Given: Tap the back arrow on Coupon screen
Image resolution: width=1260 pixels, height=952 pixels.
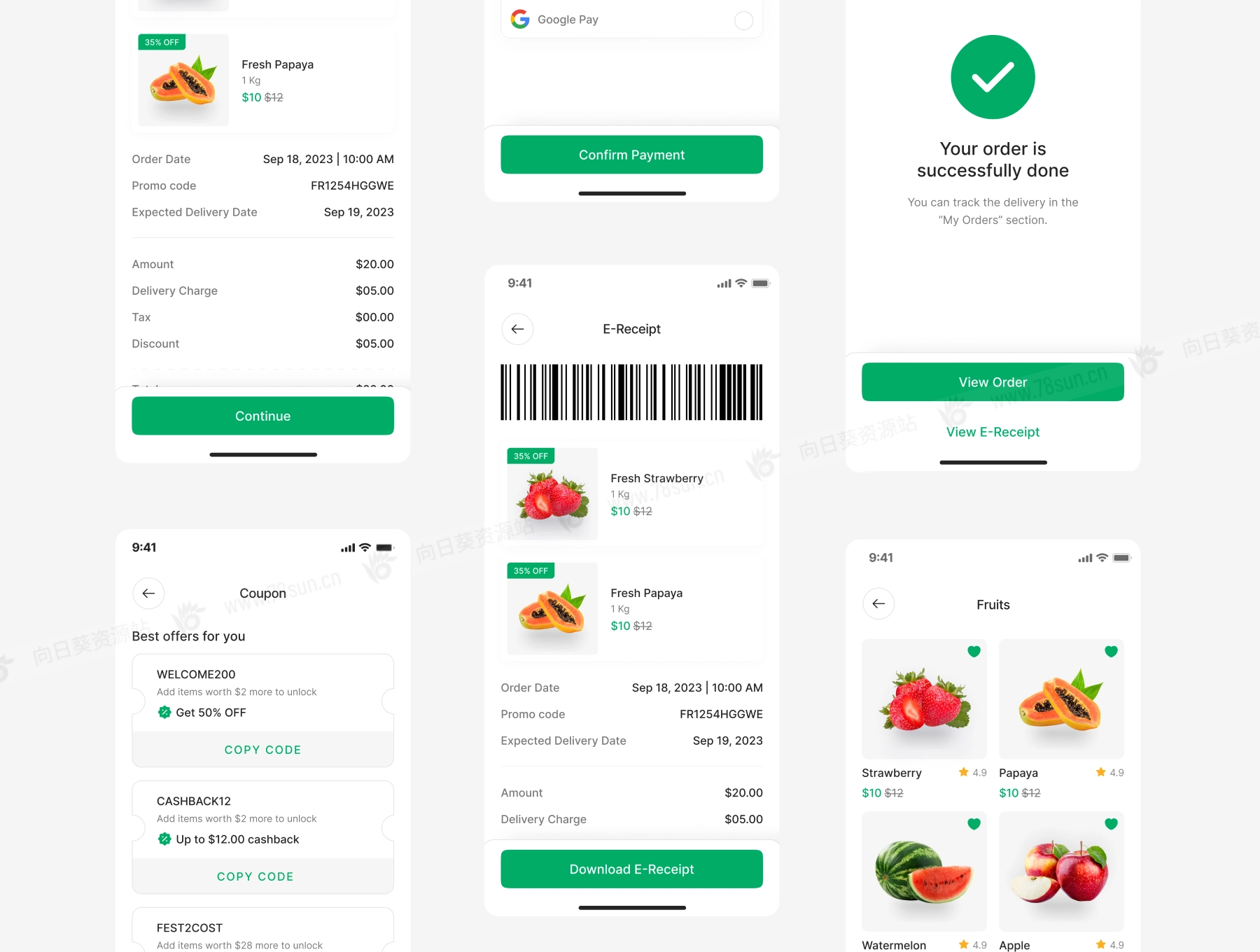Looking at the screenshot, I should point(148,594).
